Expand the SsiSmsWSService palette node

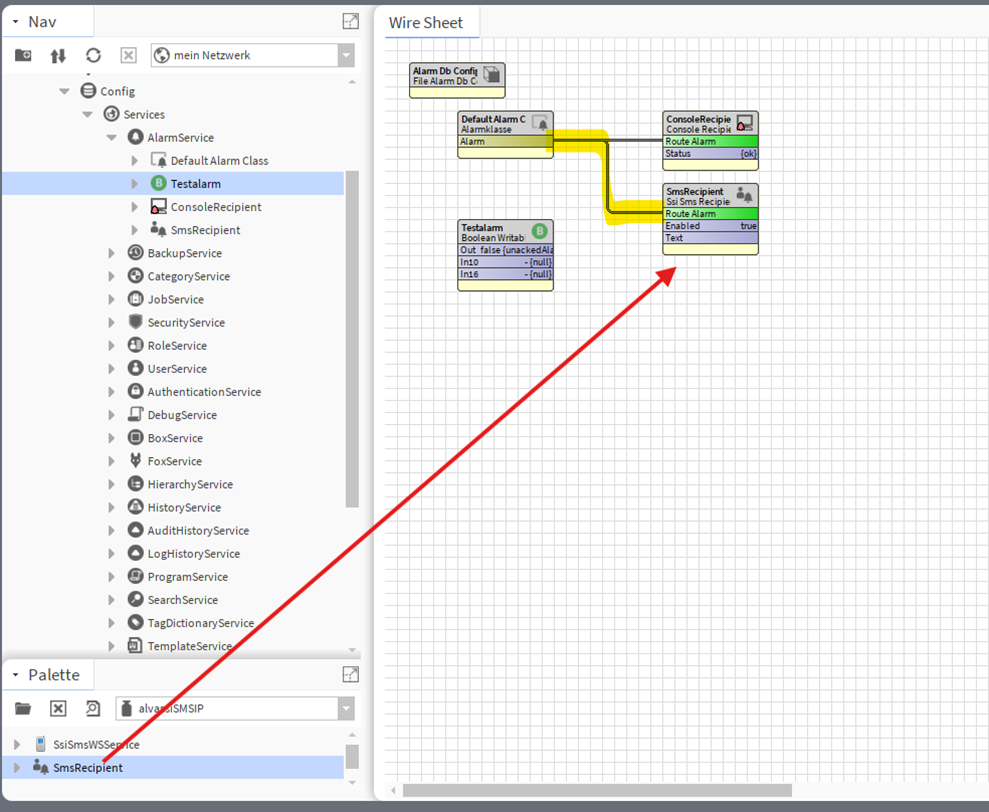pyautogui.click(x=17, y=744)
